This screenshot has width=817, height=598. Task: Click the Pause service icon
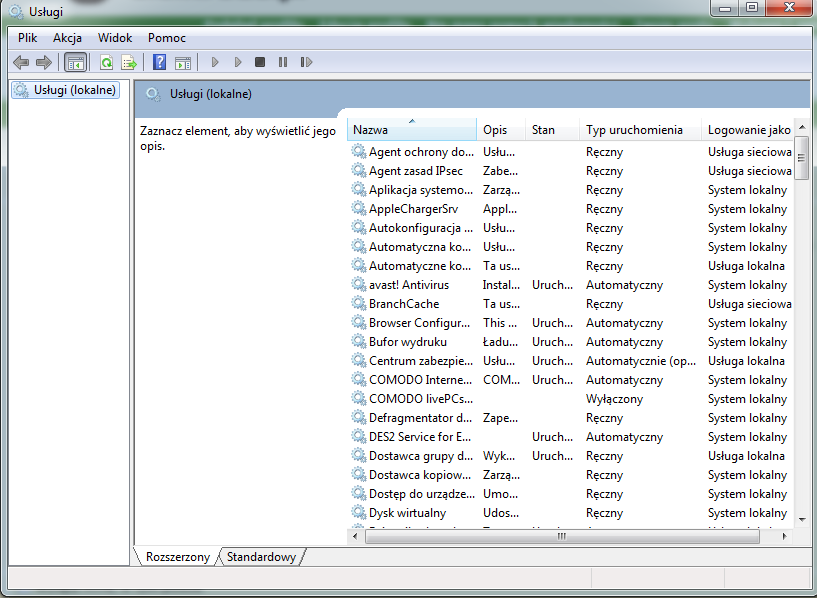point(283,63)
